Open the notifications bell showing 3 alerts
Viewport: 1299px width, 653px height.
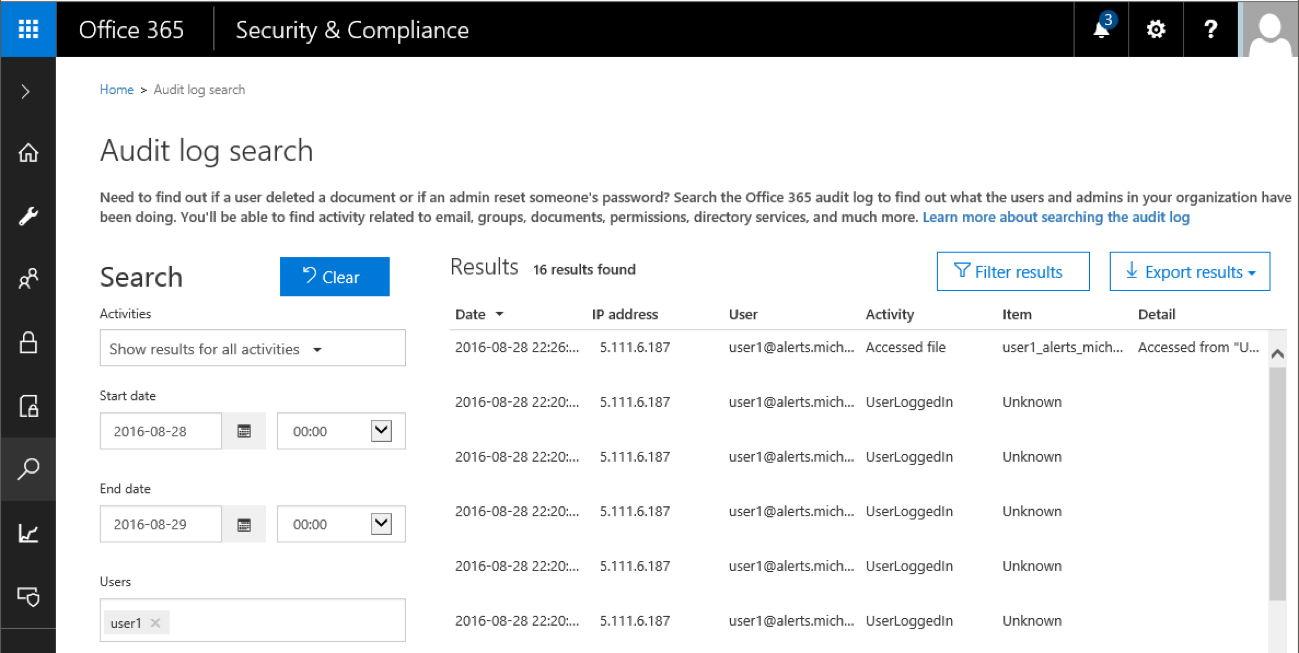point(1100,29)
